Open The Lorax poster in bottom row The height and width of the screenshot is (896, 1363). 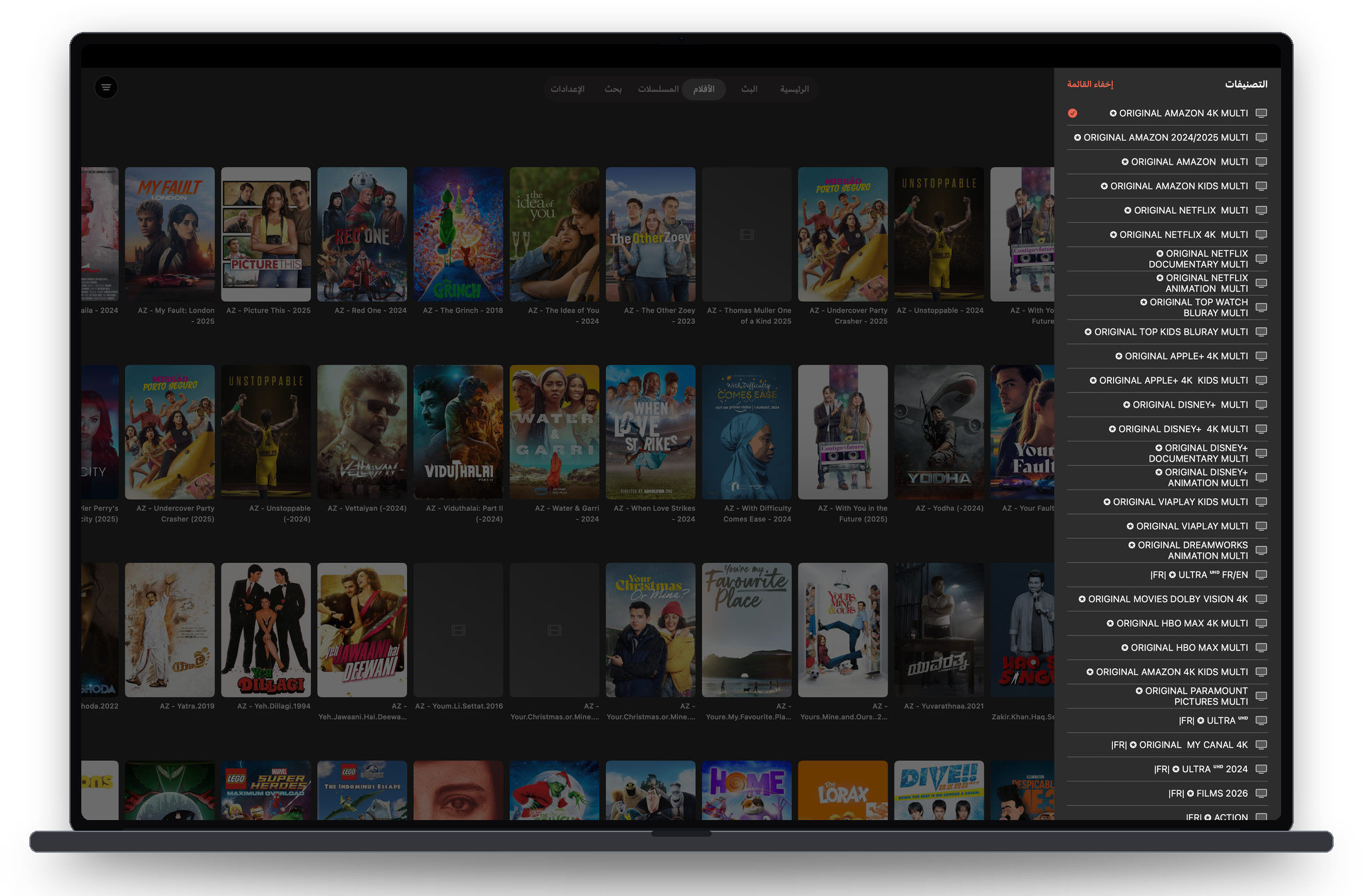[x=843, y=790]
